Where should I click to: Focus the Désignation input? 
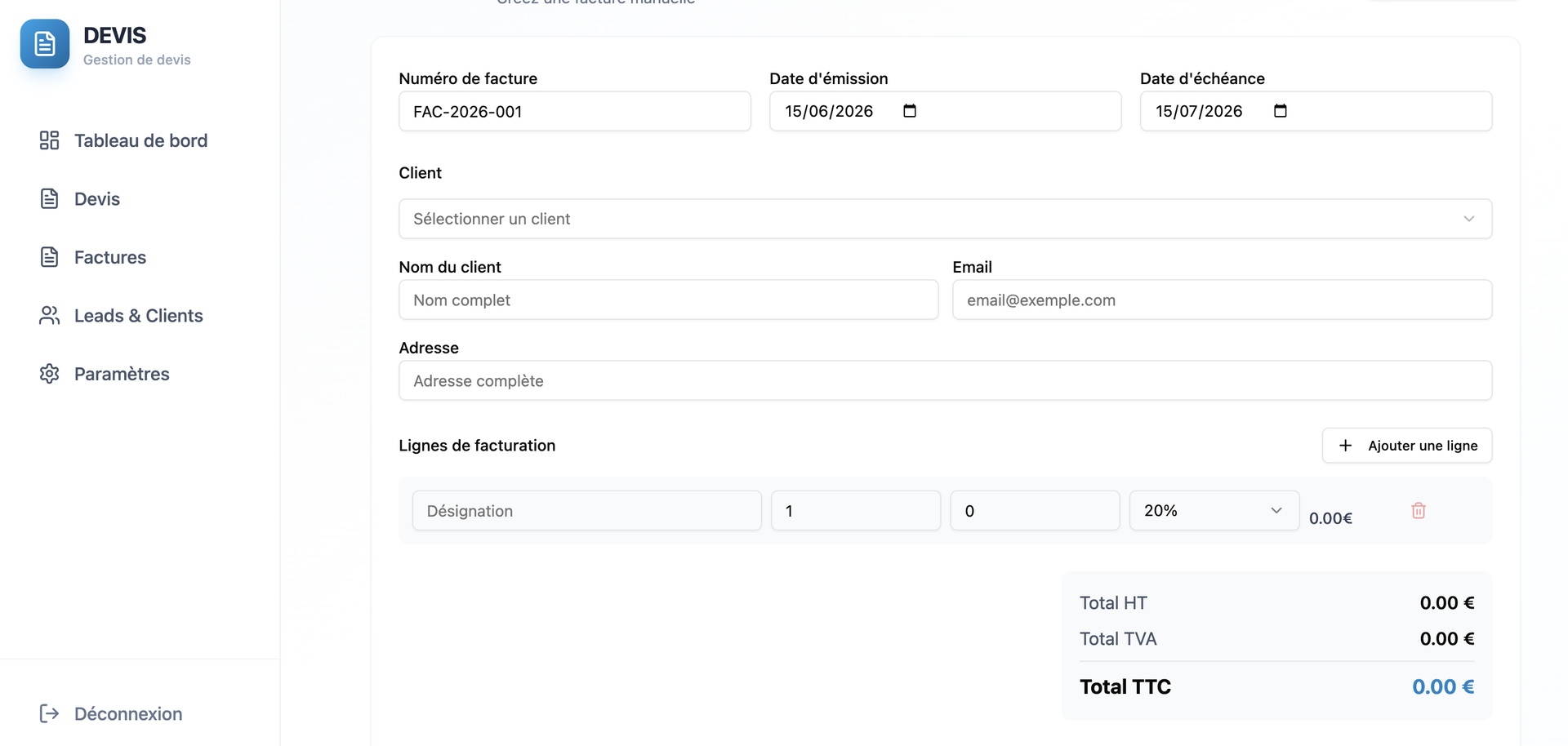(586, 510)
